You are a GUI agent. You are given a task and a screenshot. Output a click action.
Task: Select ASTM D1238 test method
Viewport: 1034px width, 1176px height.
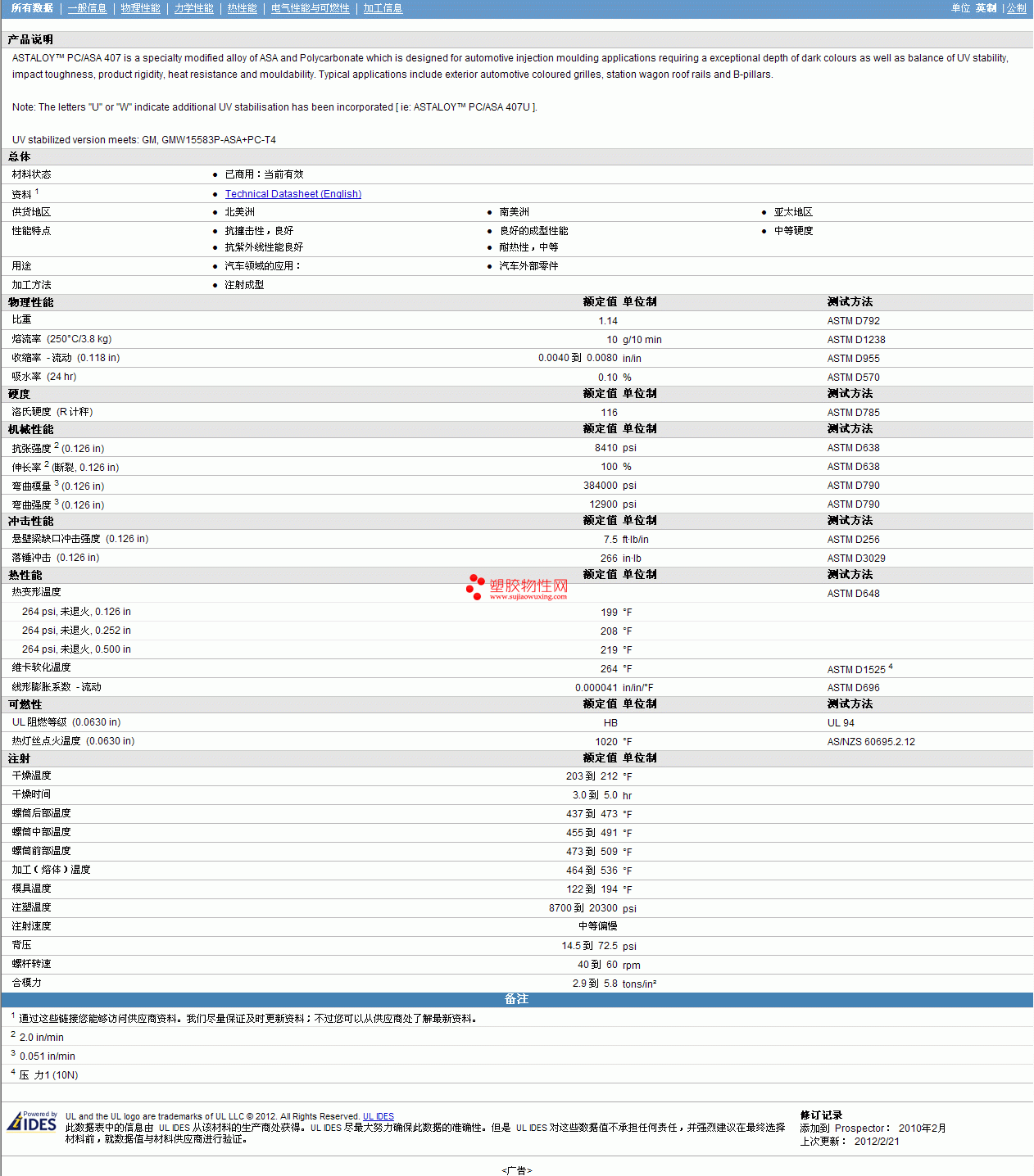856,340
